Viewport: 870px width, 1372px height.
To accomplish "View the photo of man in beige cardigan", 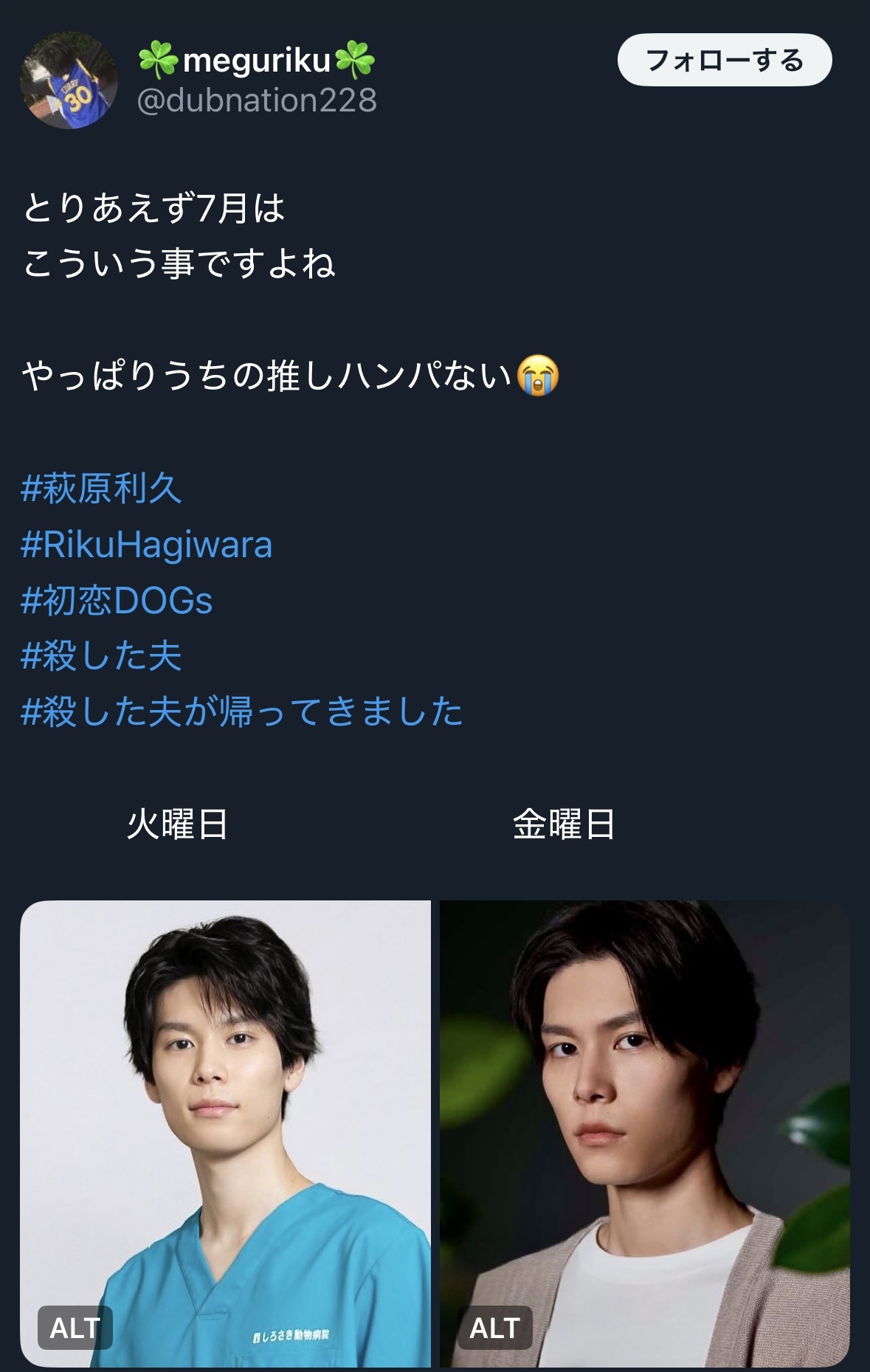I will click(x=645, y=1134).
